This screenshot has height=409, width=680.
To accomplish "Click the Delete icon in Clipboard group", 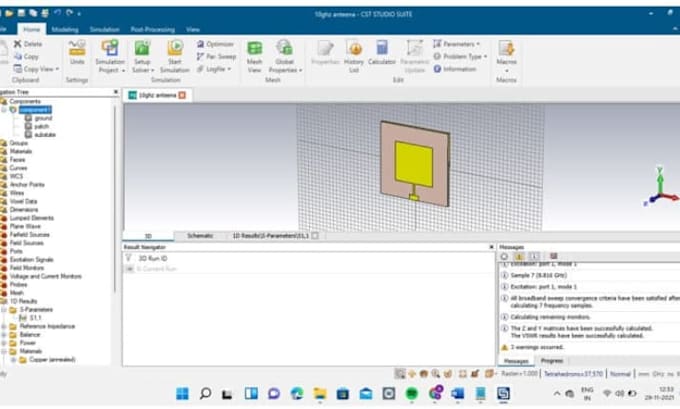I will click(18, 44).
